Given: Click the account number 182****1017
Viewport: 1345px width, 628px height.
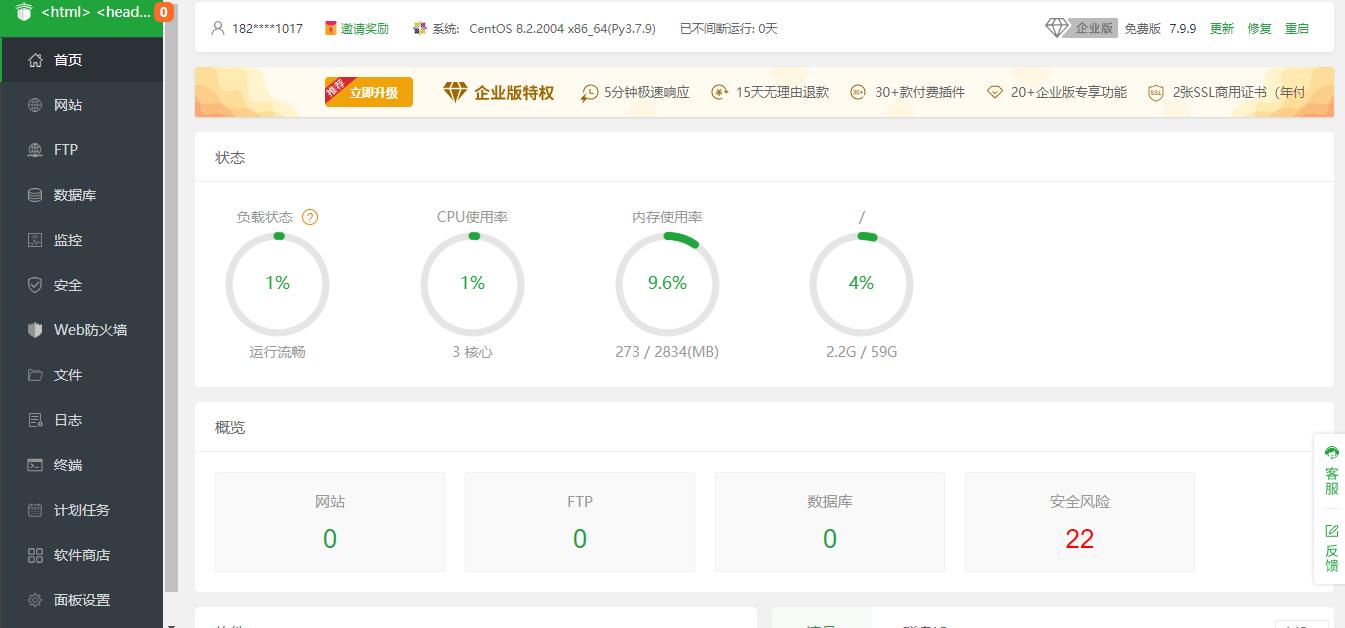Looking at the screenshot, I should pyautogui.click(x=267, y=28).
